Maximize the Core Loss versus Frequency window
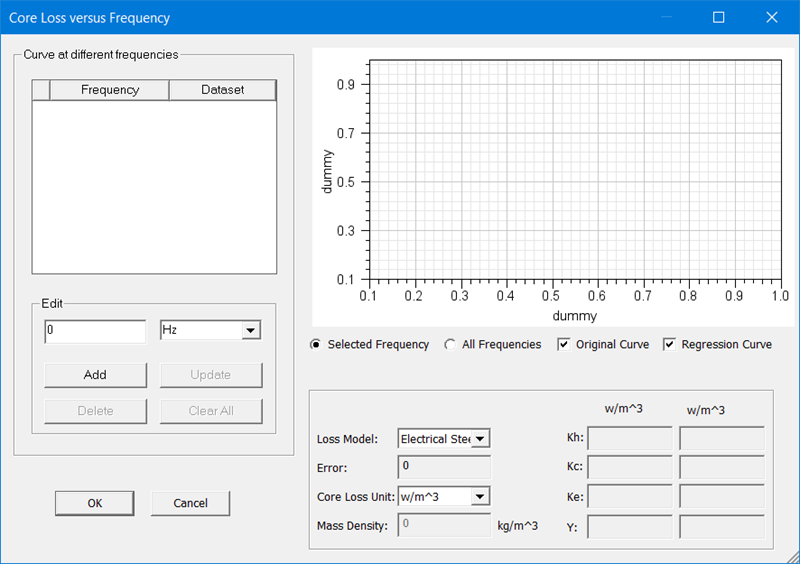 (x=718, y=18)
